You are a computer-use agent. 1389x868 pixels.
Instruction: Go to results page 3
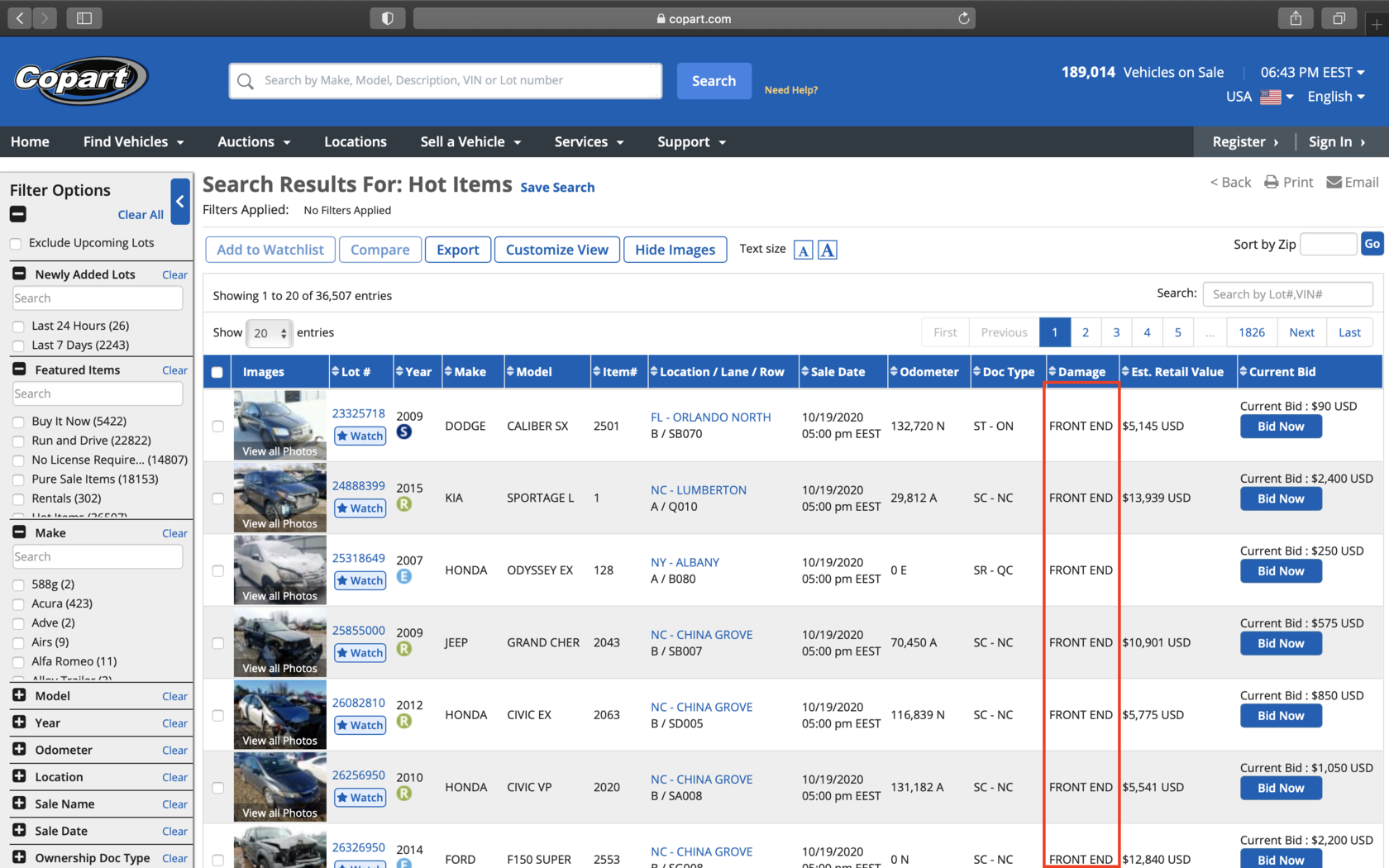(x=1116, y=332)
